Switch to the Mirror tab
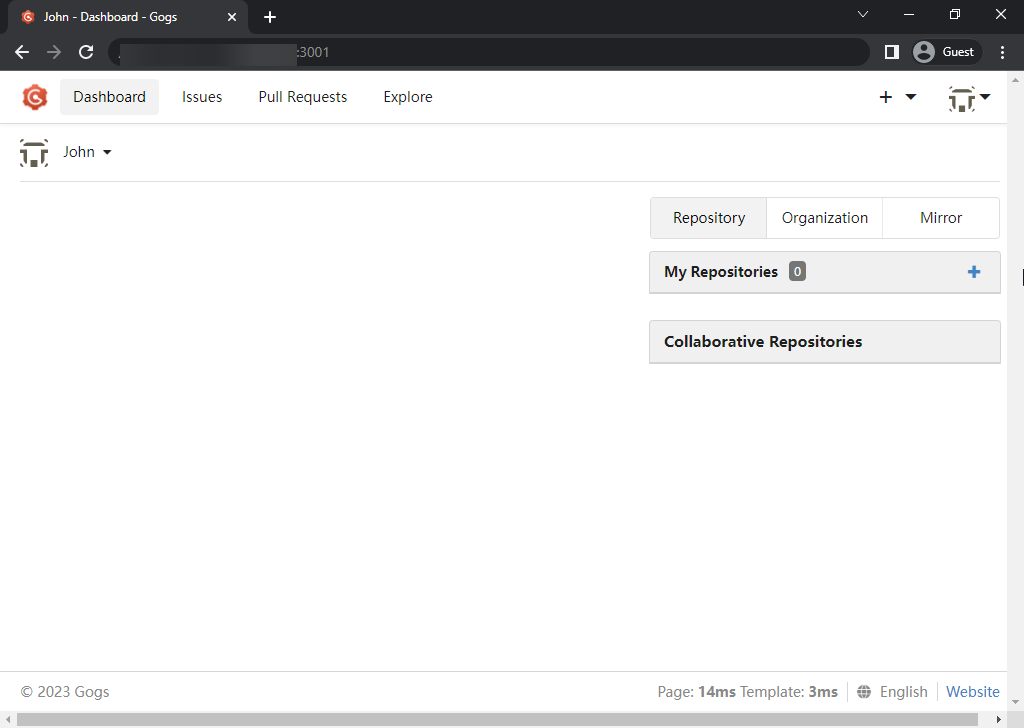This screenshot has height=728, width=1024. (940, 217)
